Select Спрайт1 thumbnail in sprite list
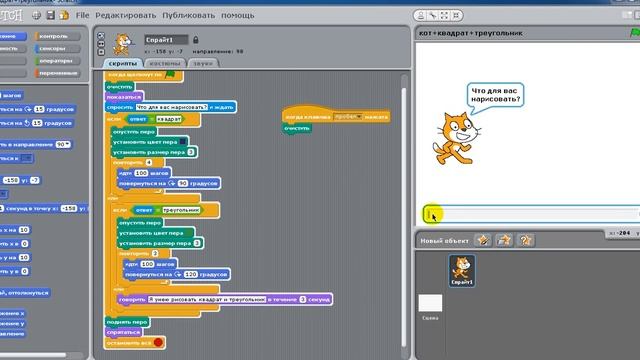The height and width of the screenshot is (360, 640). [x=462, y=271]
